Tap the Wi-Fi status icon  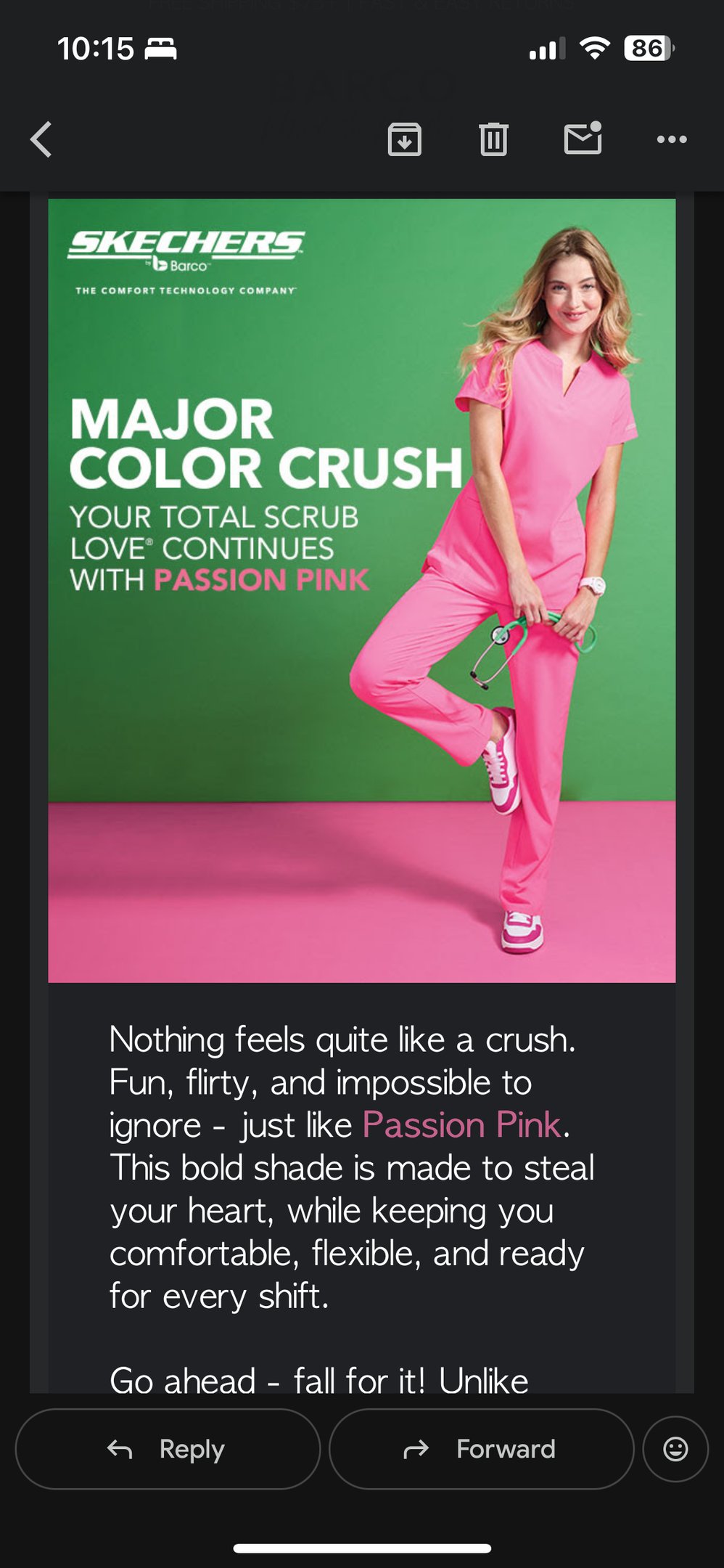click(x=594, y=49)
